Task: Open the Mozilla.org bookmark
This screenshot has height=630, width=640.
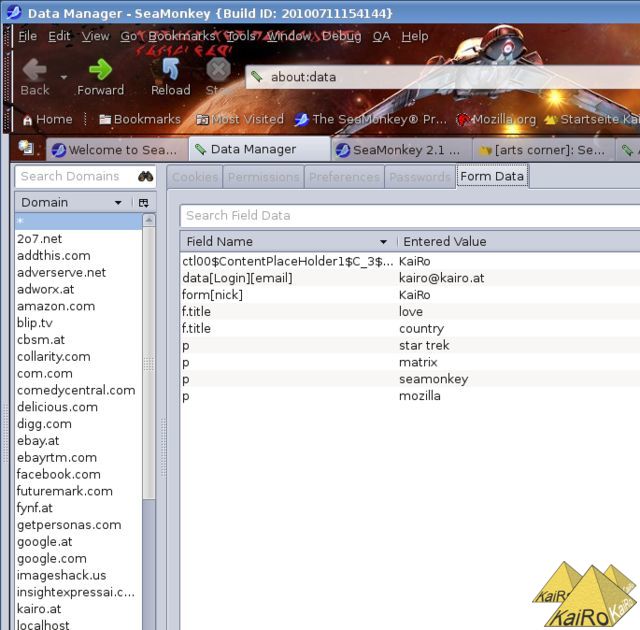Action: click(496, 119)
